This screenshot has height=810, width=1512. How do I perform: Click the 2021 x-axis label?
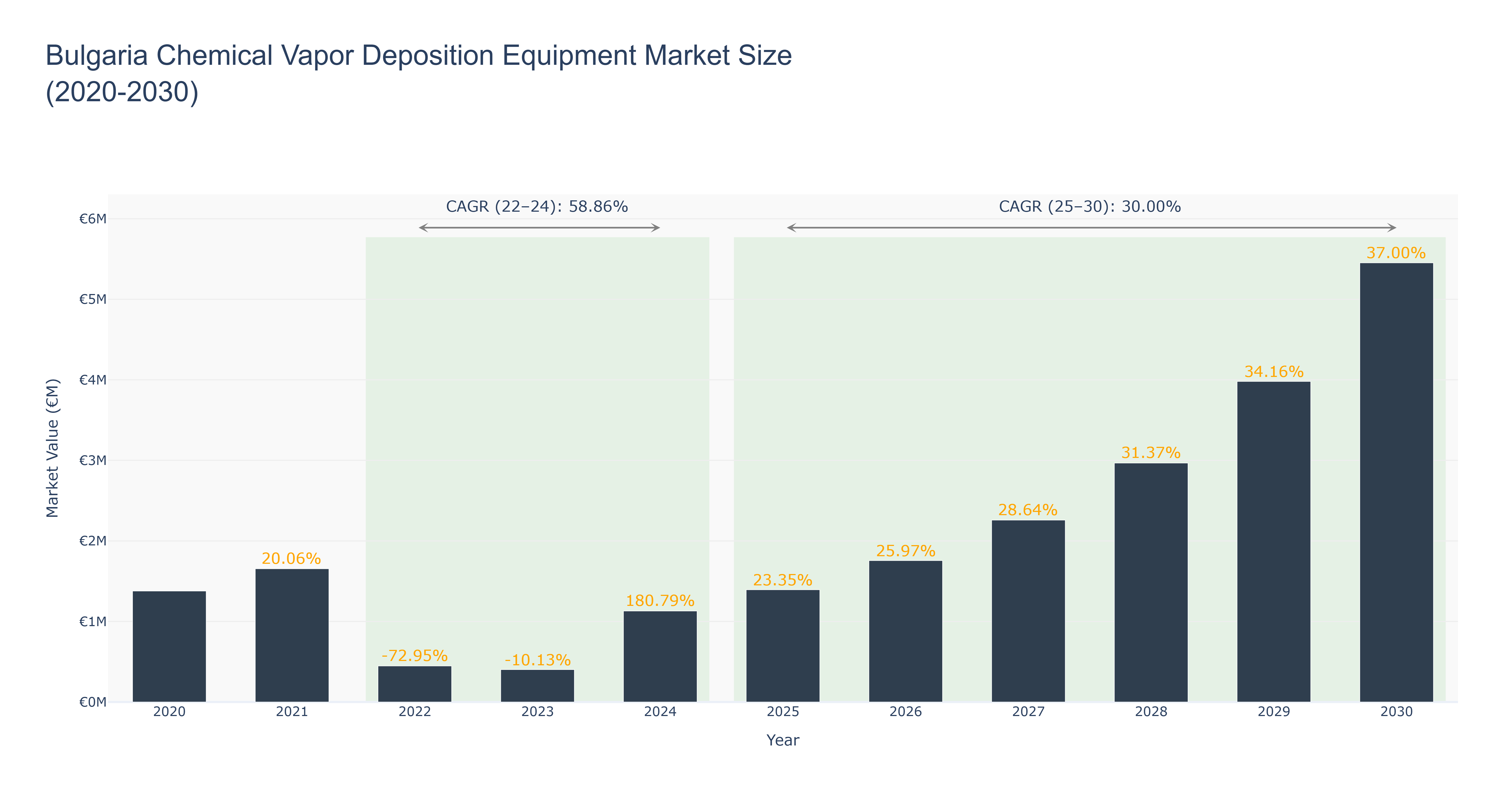(292, 712)
